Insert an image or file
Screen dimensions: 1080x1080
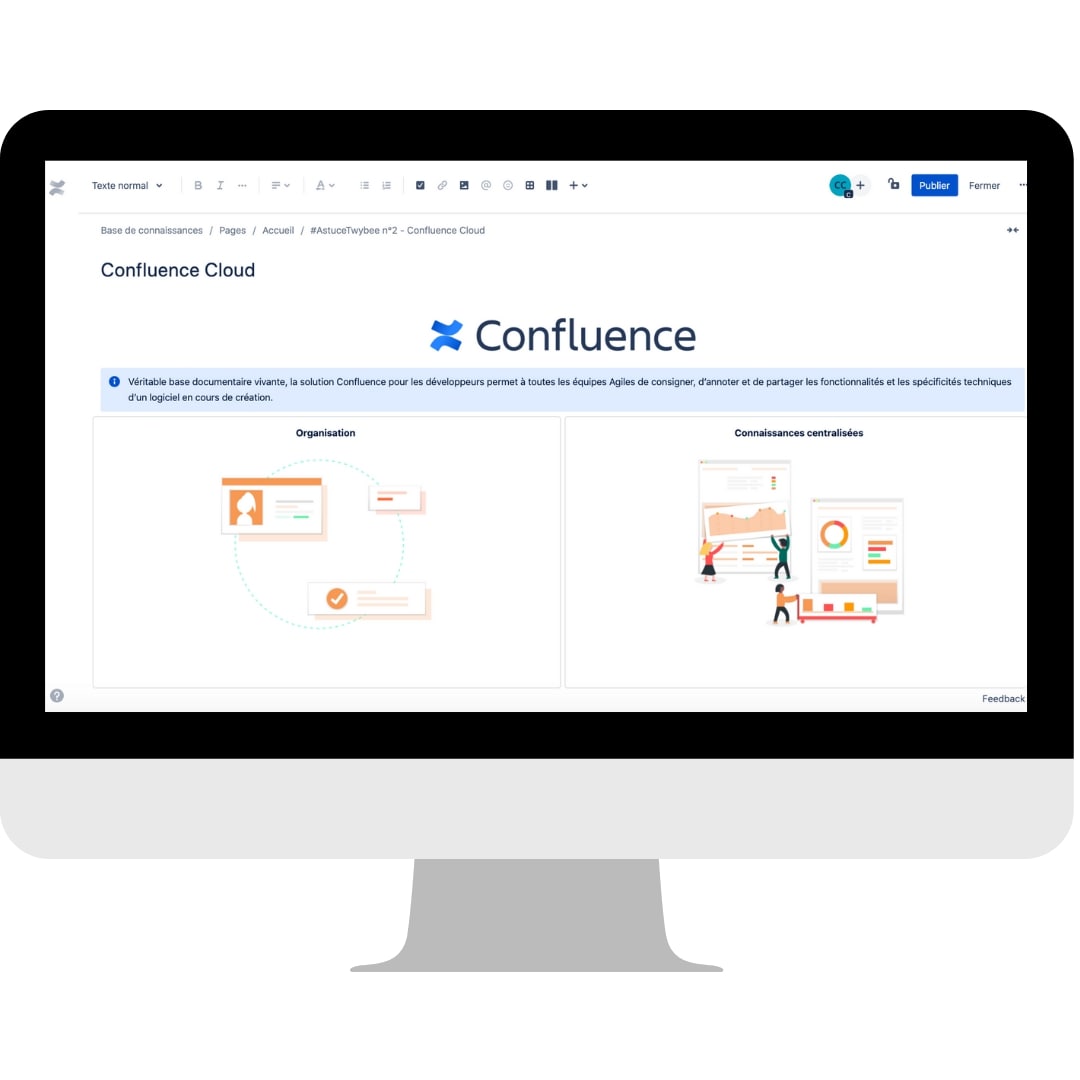point(464,186)
